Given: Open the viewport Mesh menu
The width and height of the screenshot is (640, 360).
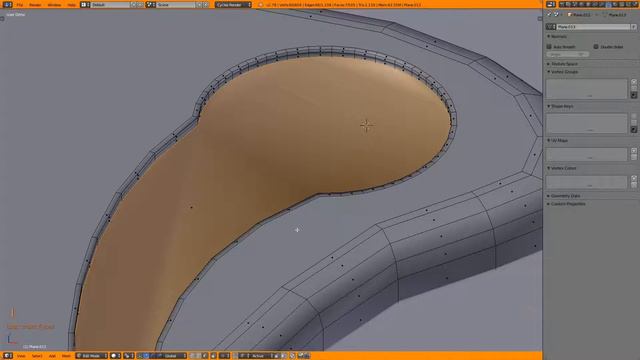Looking at the screenshot, I should (66, 356).
